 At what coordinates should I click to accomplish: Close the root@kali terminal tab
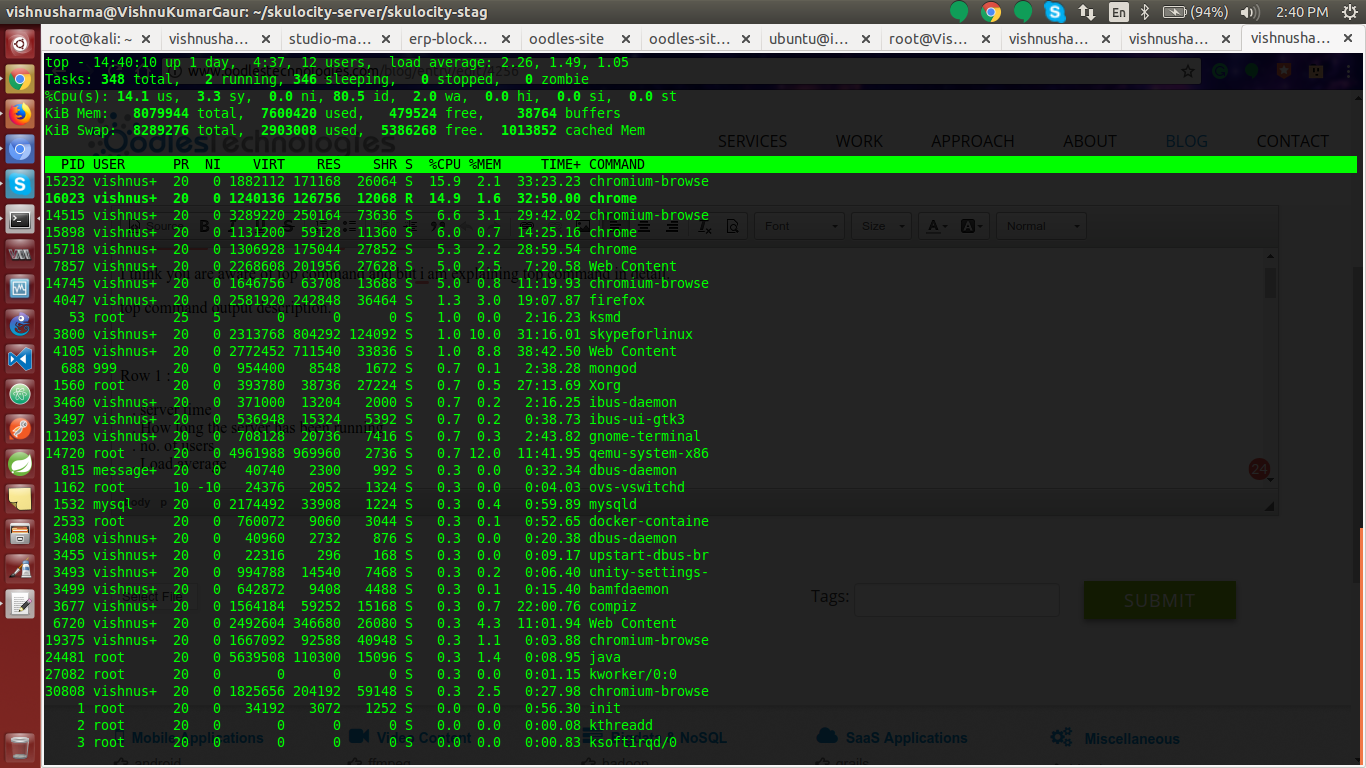pos(146,39)
